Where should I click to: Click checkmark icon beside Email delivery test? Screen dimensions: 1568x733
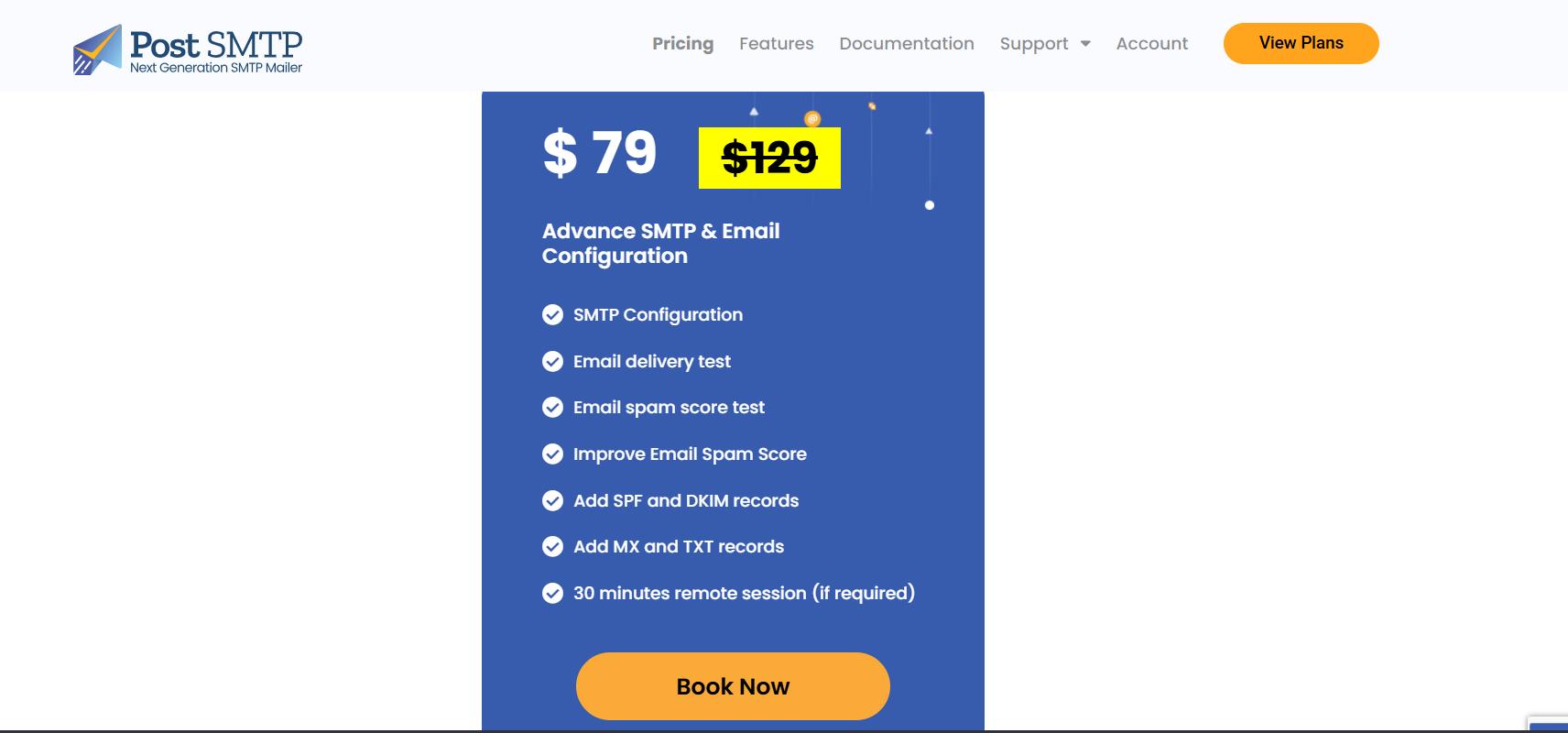[552, 361]
